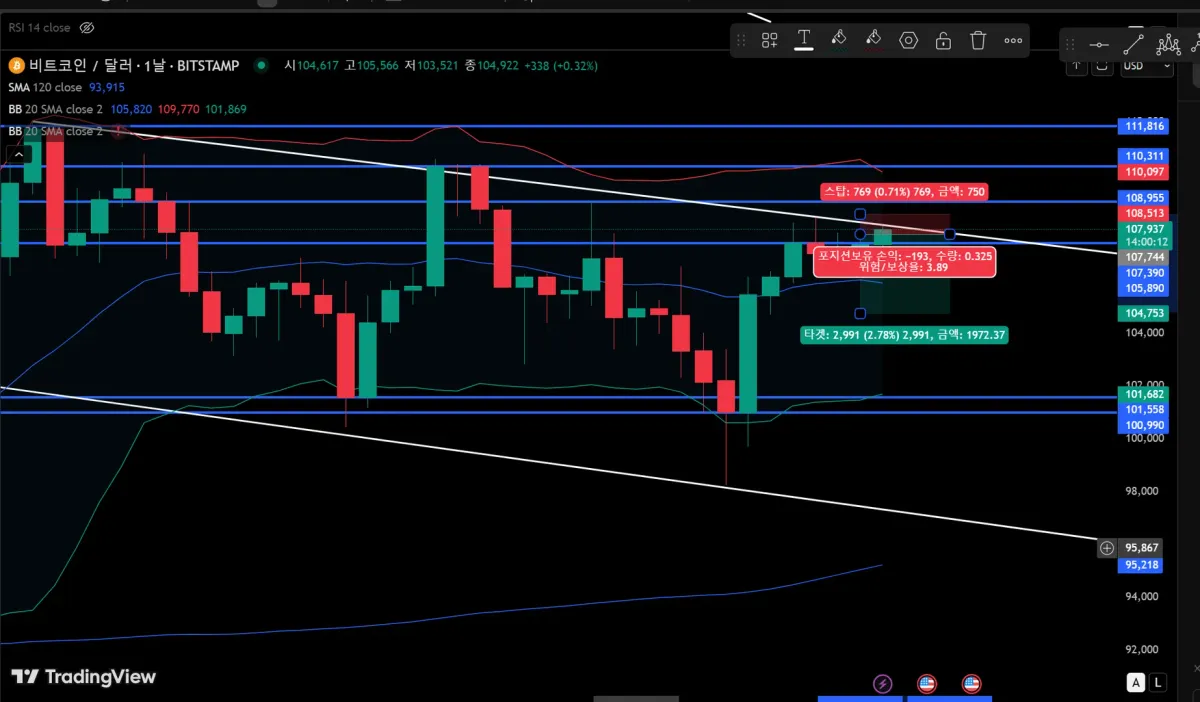Select the target-level handle of position tool
Image resolution: width=1200 pixels, height=702 pixels.
(x=860, y=313)
